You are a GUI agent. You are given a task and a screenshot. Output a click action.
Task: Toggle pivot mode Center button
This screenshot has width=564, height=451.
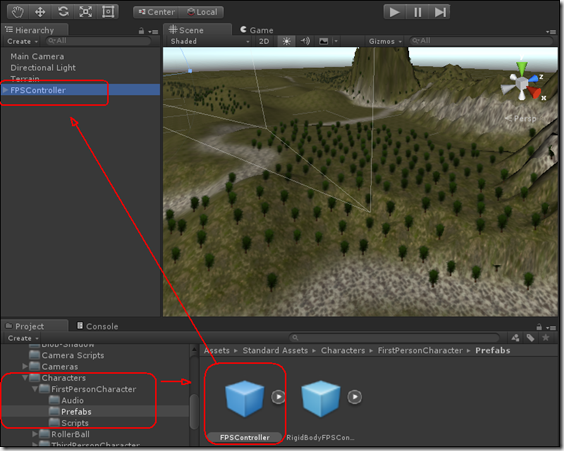pos(156,12)
